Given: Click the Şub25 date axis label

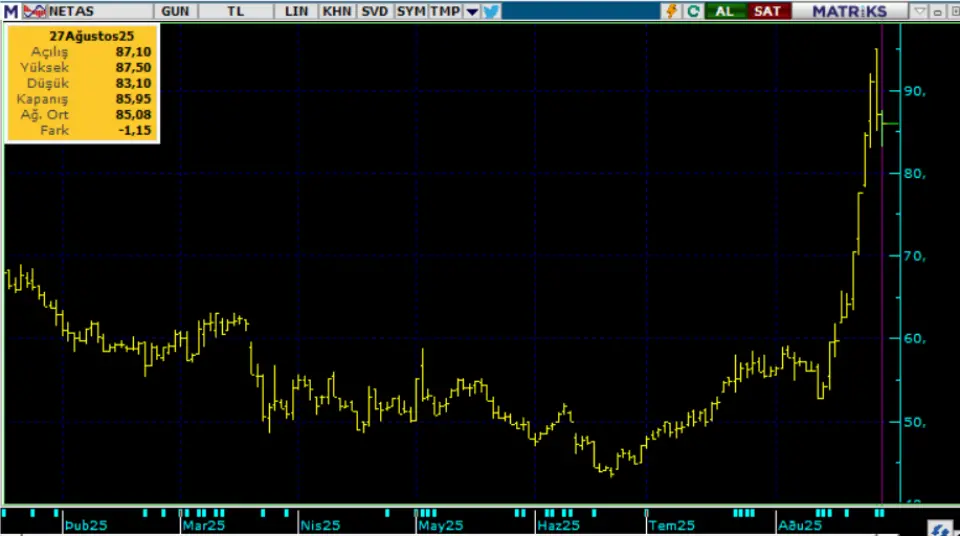Looking at the screenshot, I should (x=86, y=526).
